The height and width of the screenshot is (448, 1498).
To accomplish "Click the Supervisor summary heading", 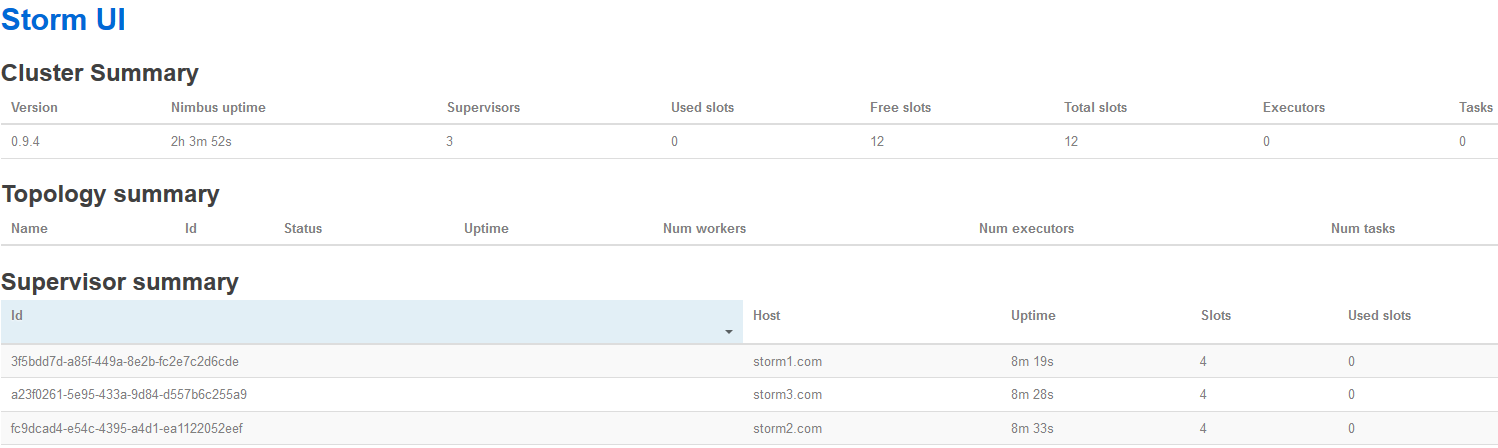I will pos(120,282).
